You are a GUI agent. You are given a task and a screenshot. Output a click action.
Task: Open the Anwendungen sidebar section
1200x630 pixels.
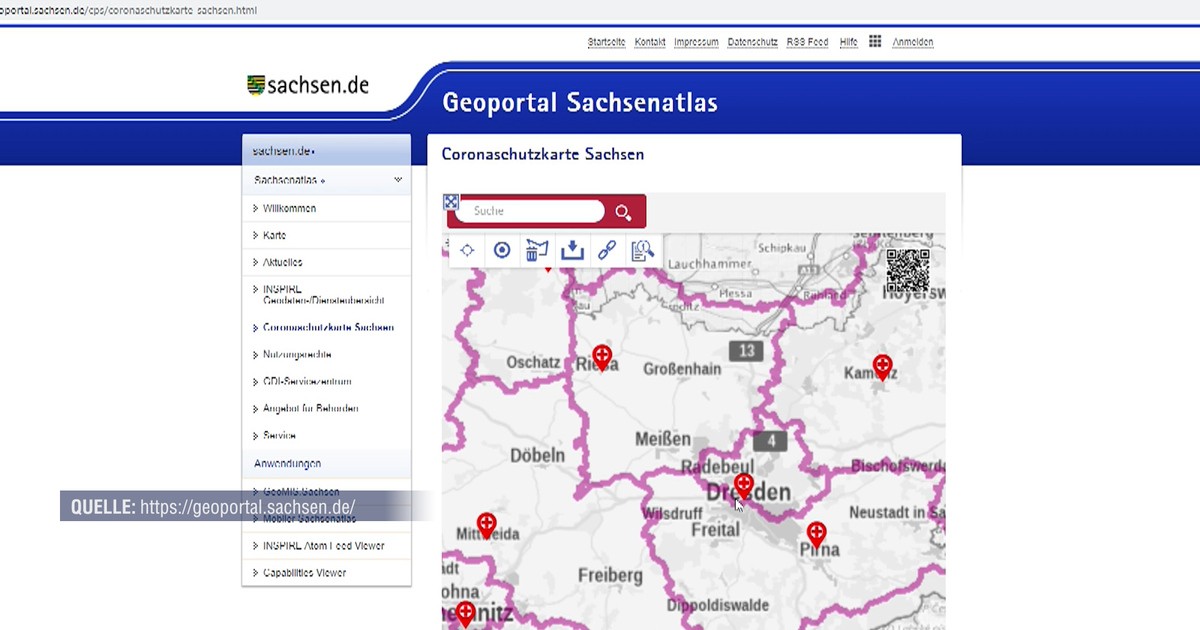point(287,464)
